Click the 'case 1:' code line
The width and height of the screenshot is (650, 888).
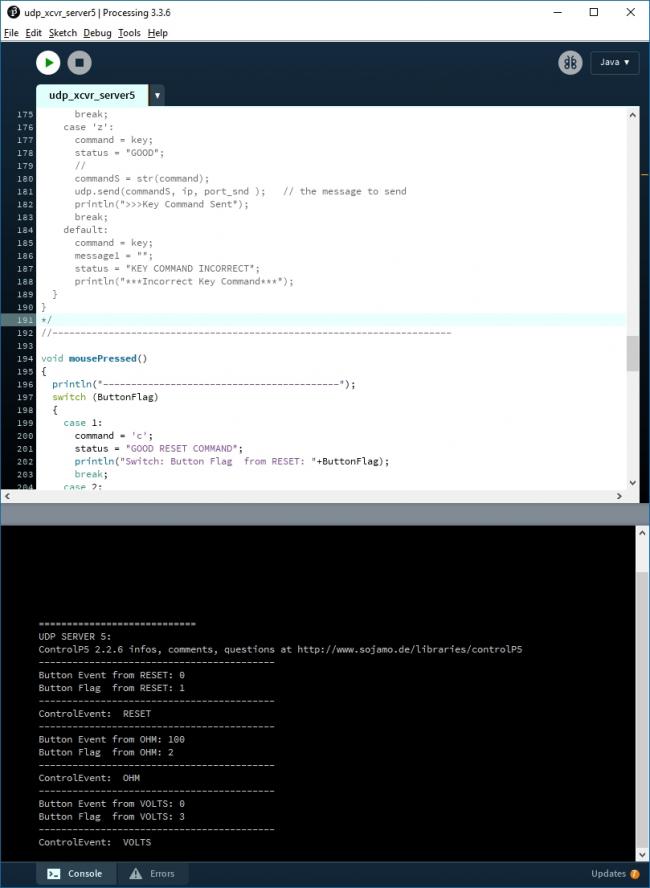tap(83, 423)
